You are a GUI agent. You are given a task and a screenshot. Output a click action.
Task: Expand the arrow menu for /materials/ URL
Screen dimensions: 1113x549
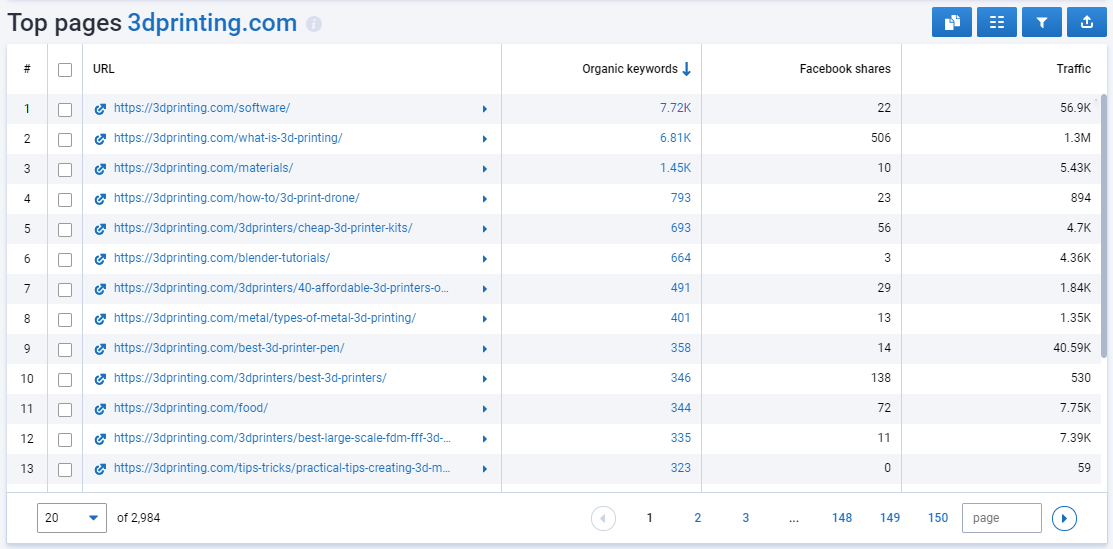(485, 169)
